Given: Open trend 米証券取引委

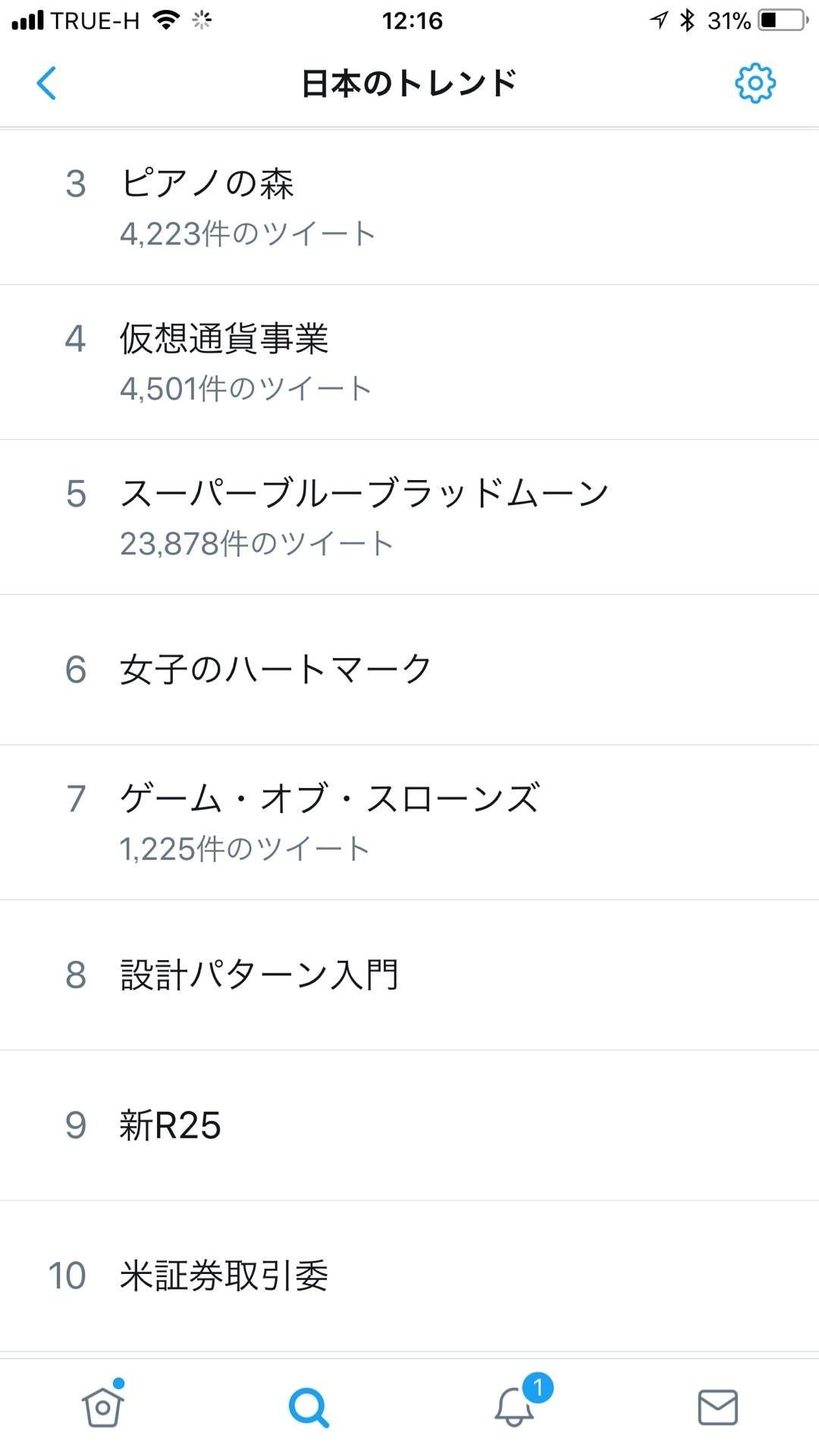Looking at the screenshot, I should click(x=409, y=1276).
